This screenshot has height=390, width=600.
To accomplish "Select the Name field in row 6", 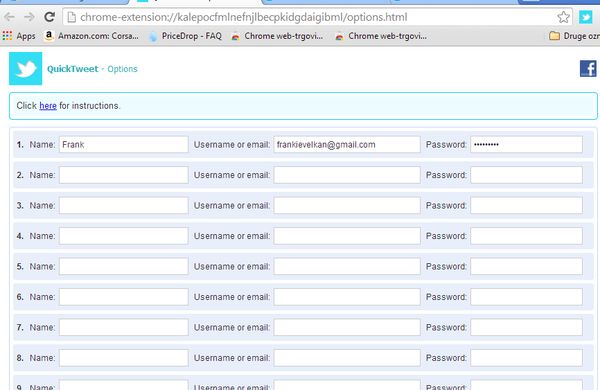I will point(124,297).
